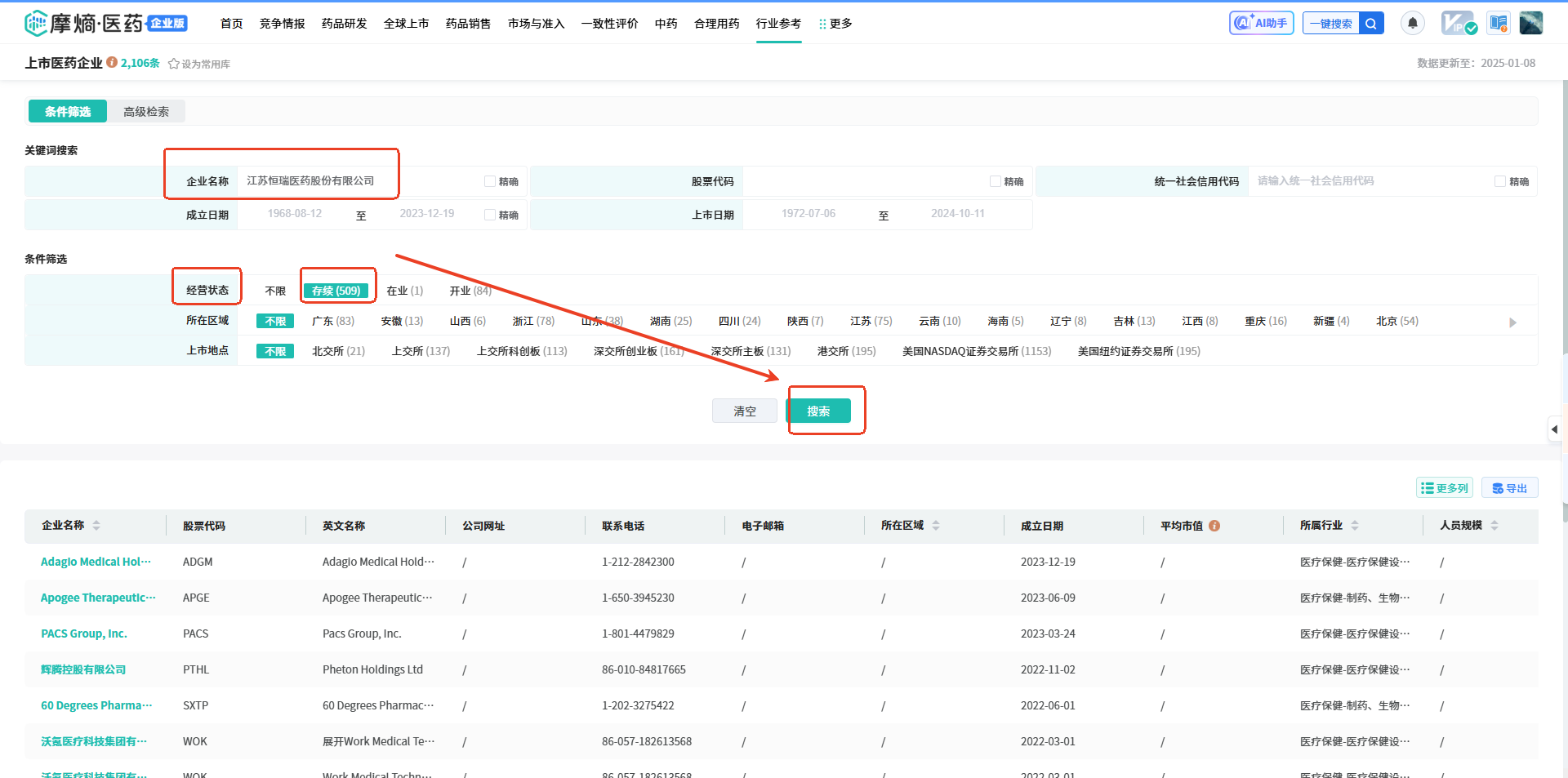Screen dimensions: 1568x778
Task: Open 行业参考 nav menu
Action: point(778,24)
